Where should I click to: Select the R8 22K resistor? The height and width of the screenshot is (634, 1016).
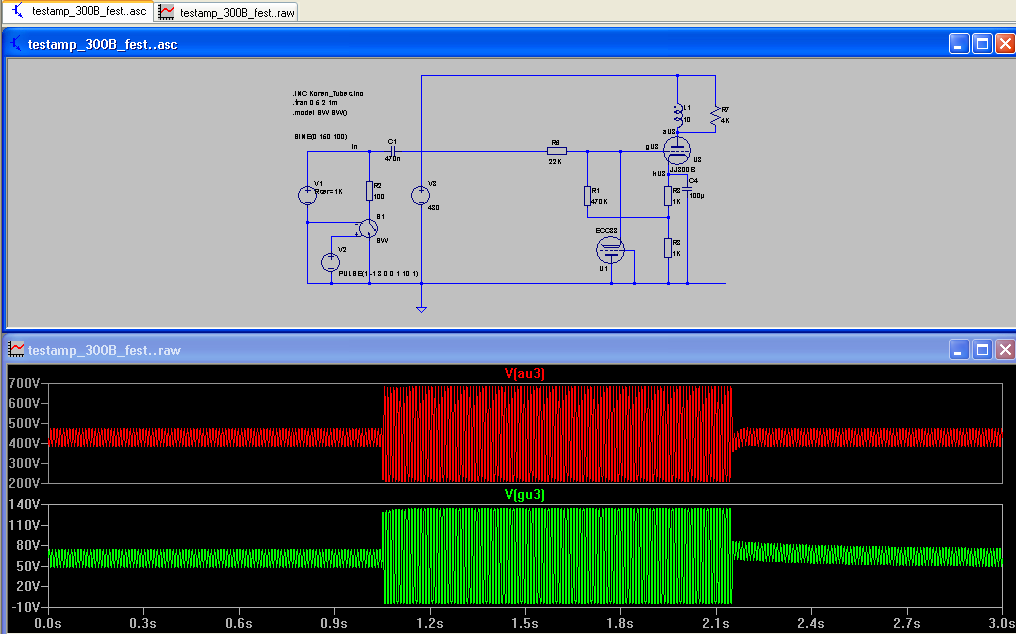pyautogui.click(x=556, y=151)
